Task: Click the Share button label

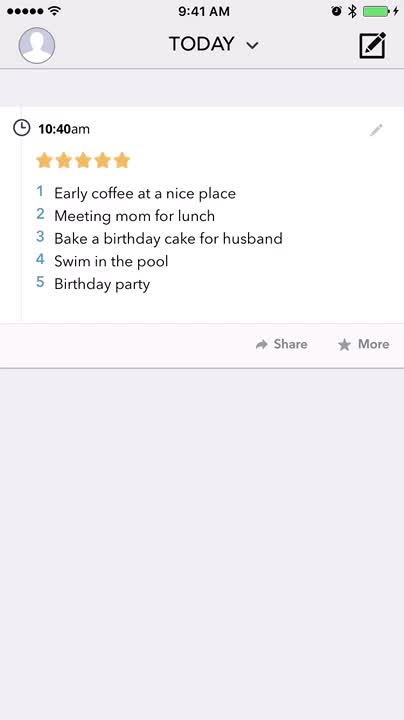Action: tap(291, 344)
